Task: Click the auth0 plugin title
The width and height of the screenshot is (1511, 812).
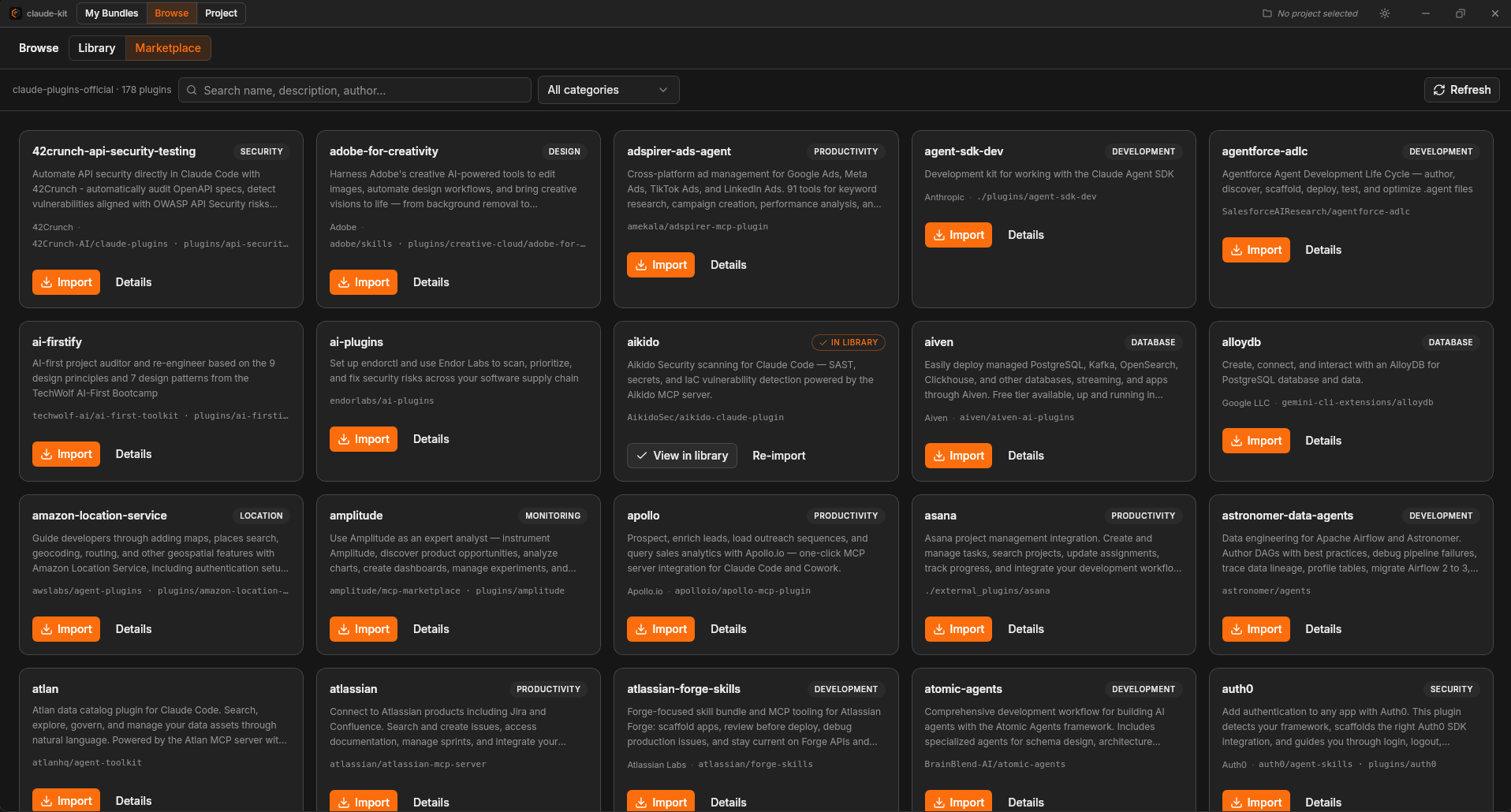Action: click(1237, 689)
